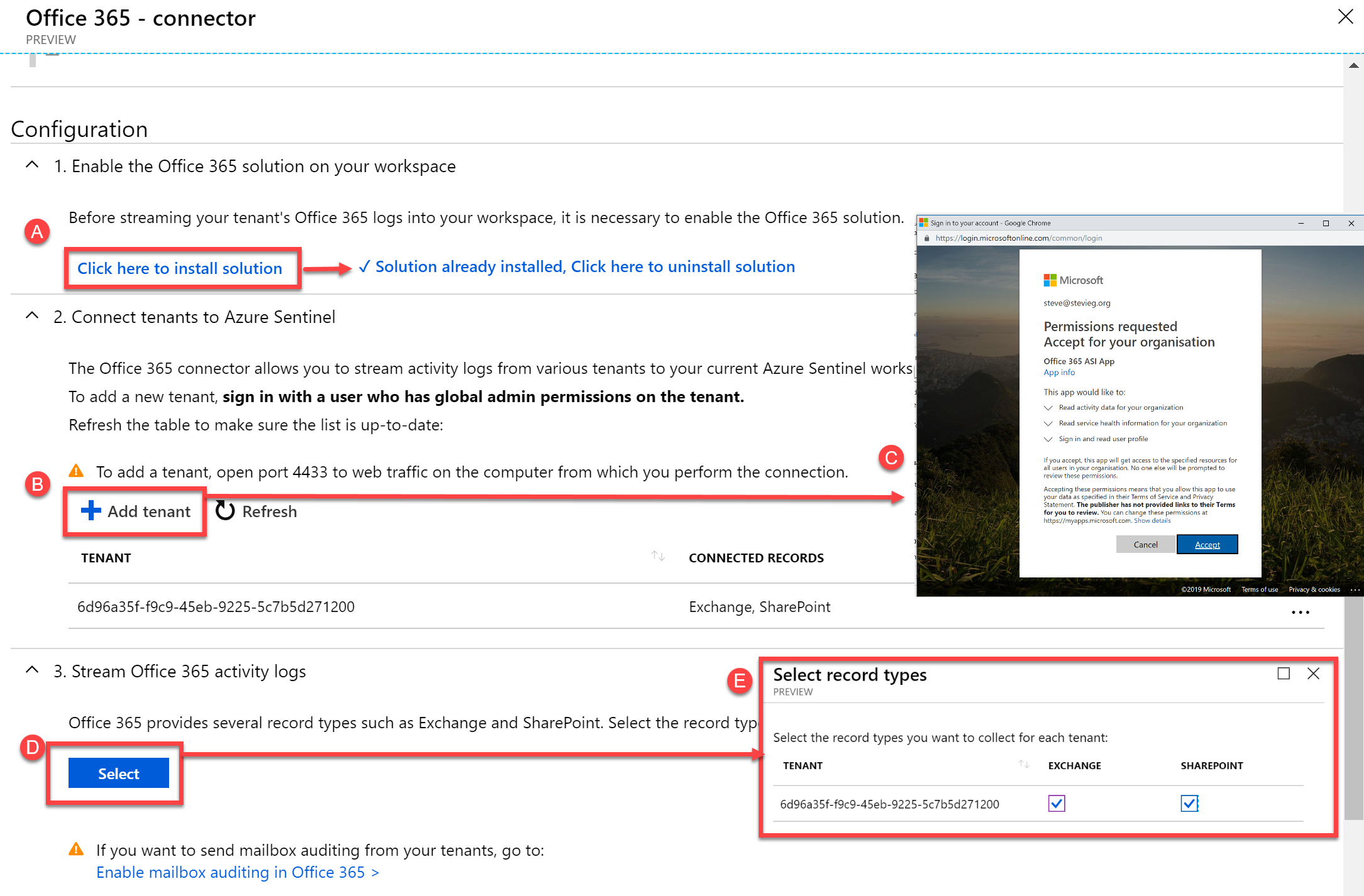This screenshot has height=896, width=1364.
Task: Toggle the Exchange checkbox for the tenant
Action: (1057, 803)
